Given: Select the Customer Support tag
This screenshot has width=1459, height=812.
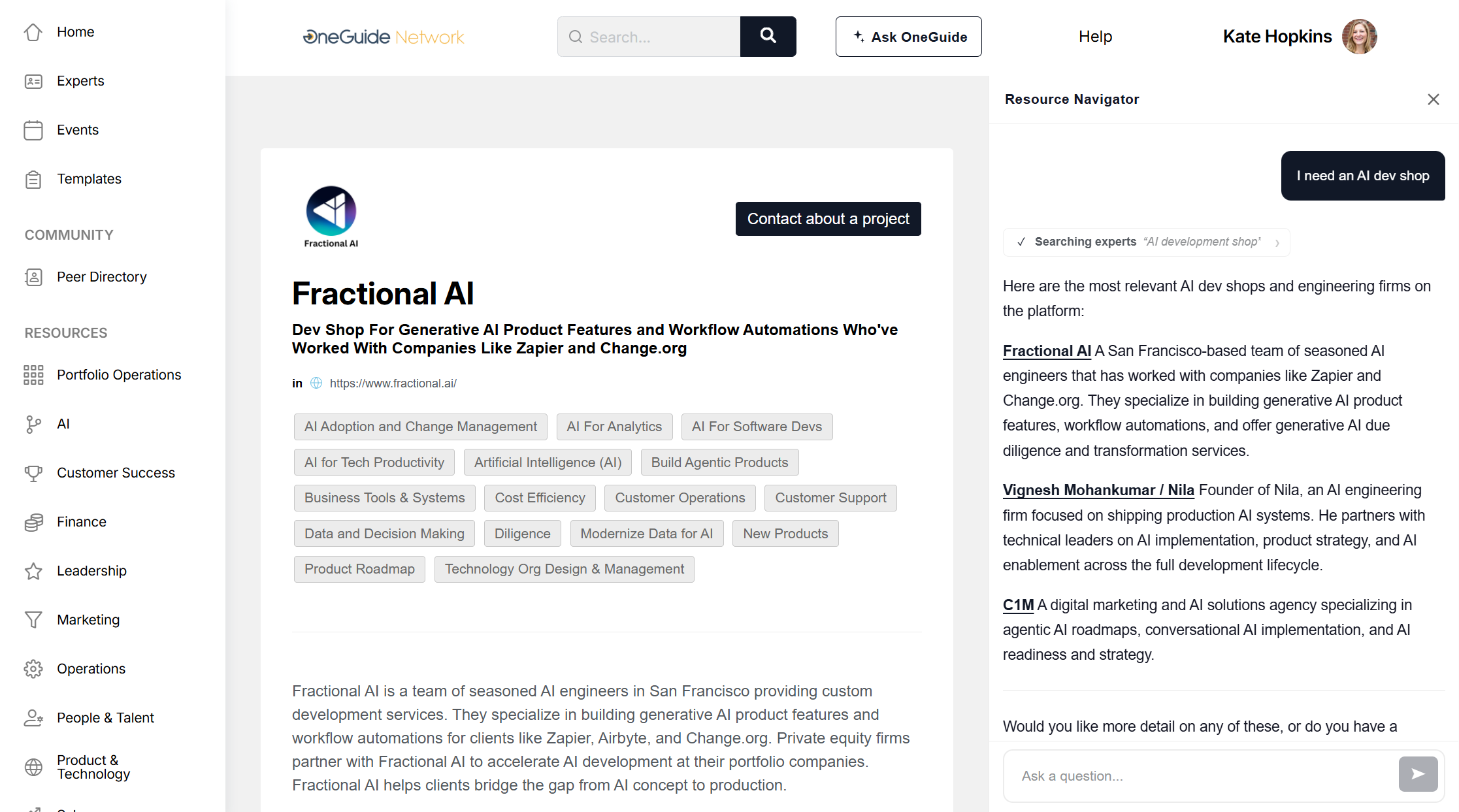Looking at the screenshot, I should point(830,498).
